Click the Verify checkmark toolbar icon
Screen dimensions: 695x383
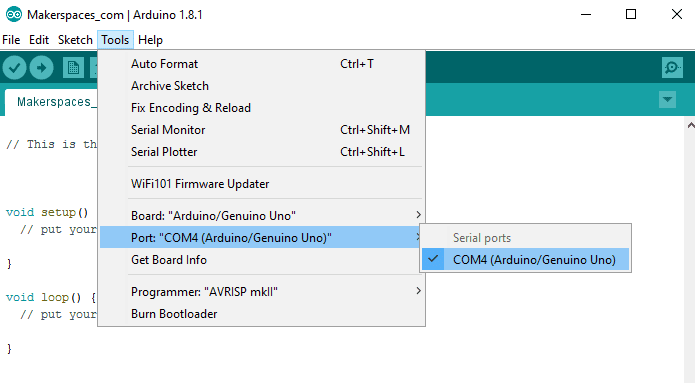click(x=15, y=68)
